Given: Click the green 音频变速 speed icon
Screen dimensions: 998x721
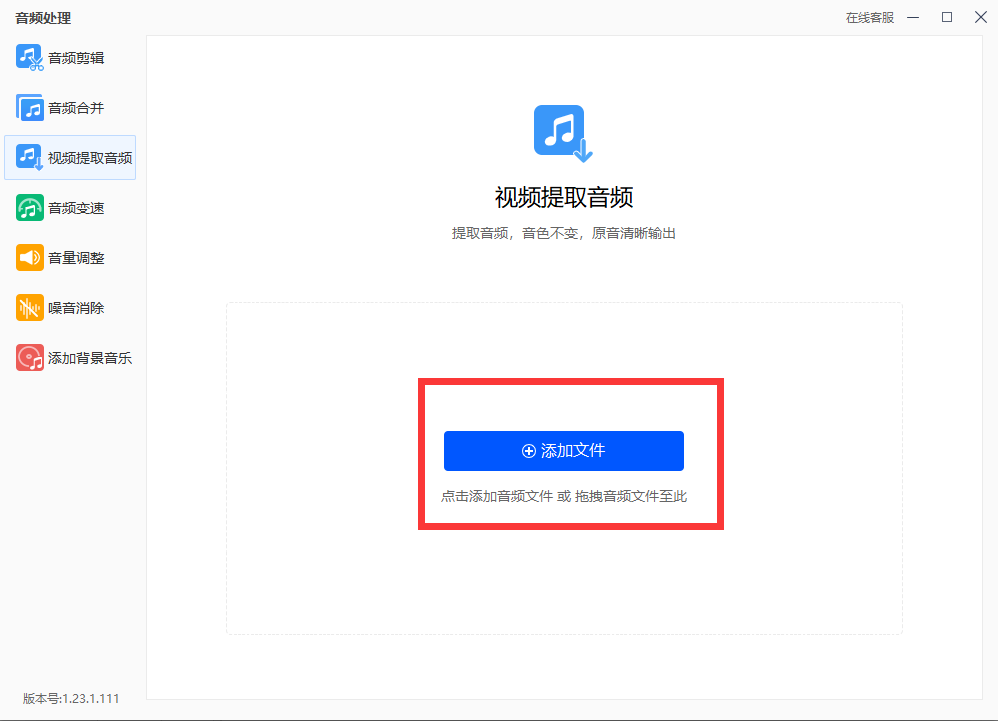Looking at the screenshot, I should point(30,207).
